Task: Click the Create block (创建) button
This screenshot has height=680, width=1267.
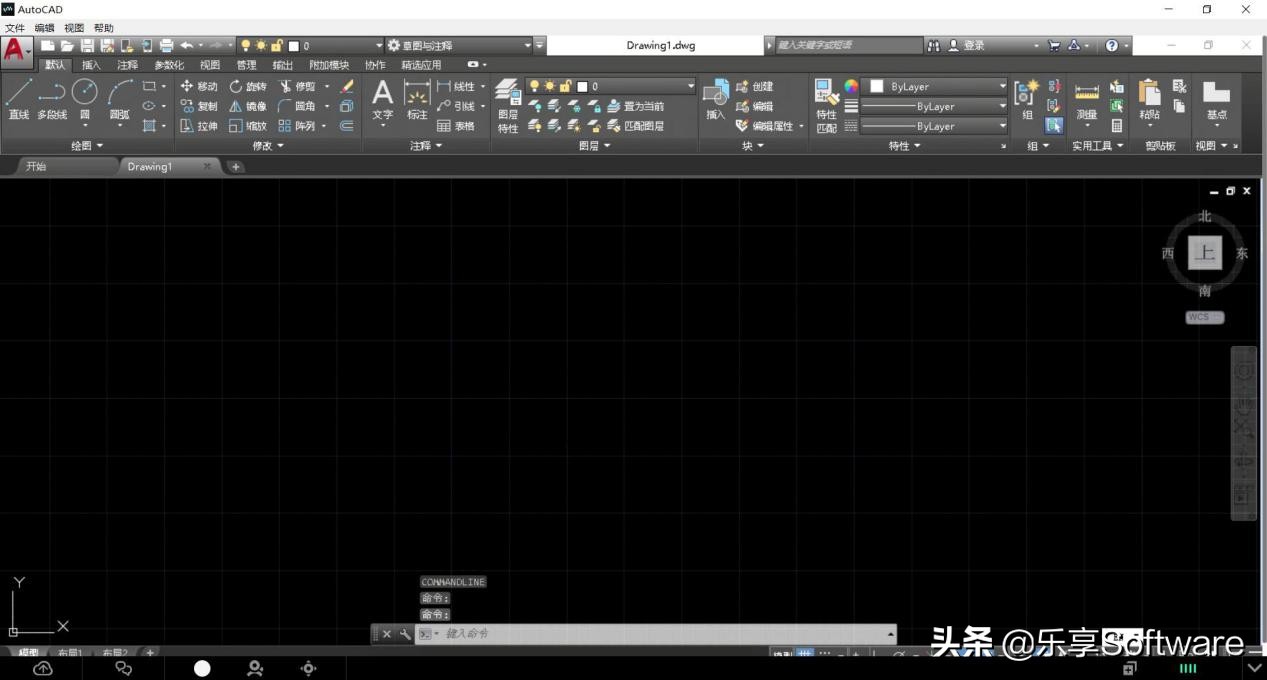Action: 755,86
